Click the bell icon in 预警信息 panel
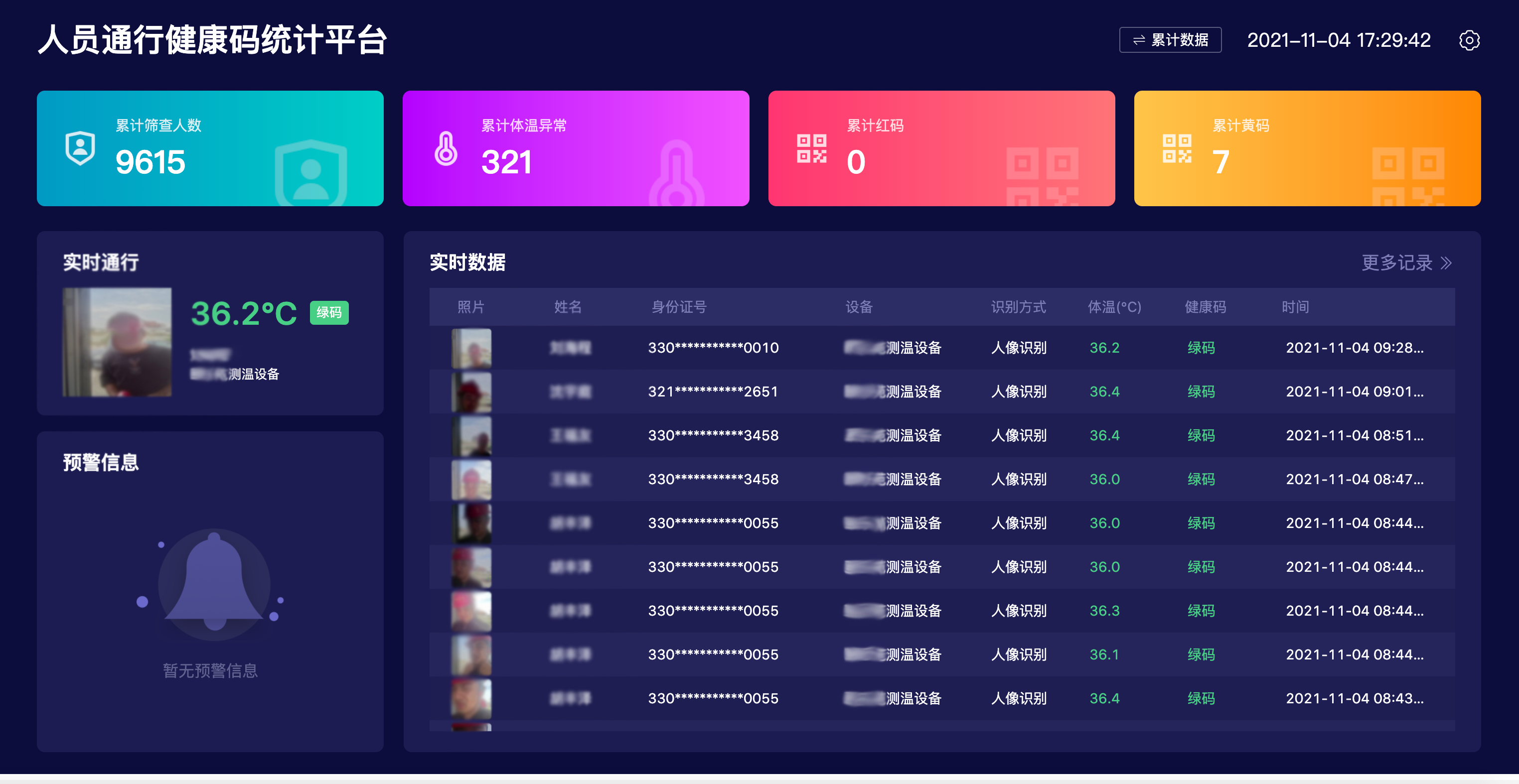This screenshot has width=1519, height=784. click(x=213, y=582)
